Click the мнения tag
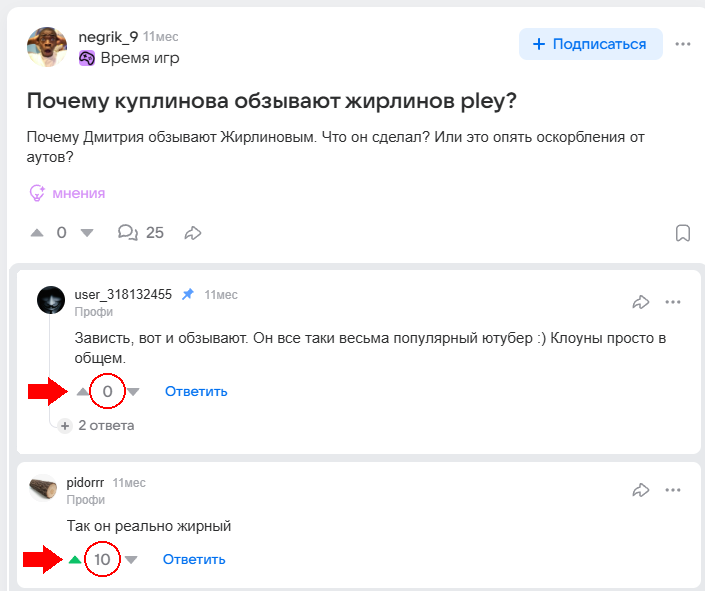Viewport: 705px width, 591px height. coord(67,193)
